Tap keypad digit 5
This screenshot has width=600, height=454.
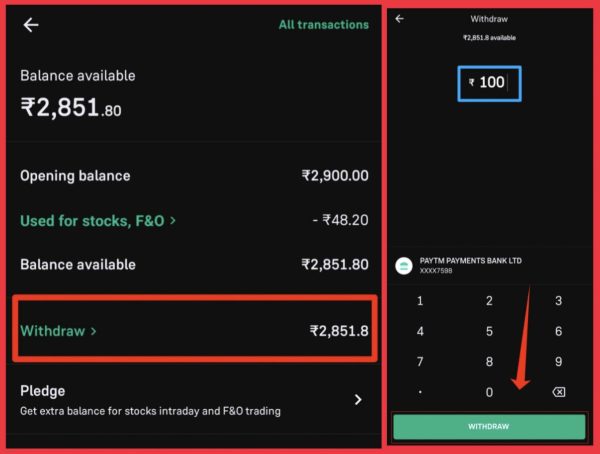click(x=489, y=331)
